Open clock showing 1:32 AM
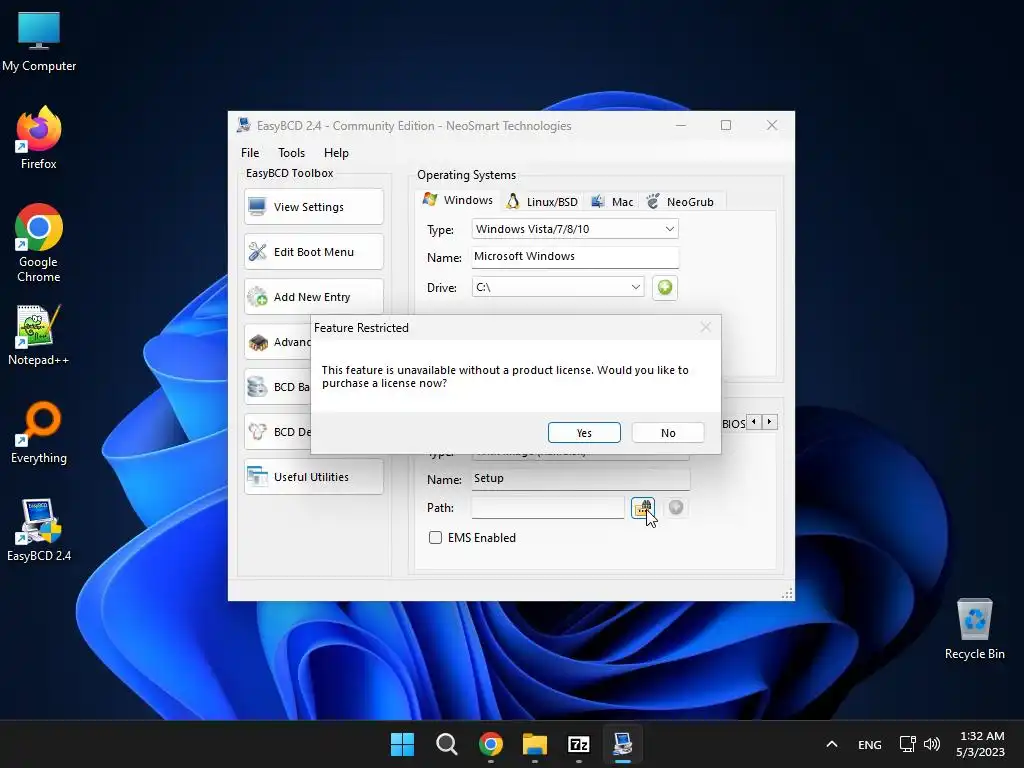This screenshot has width=1024, height=768. pyautogui.click(x=980, y=744)
